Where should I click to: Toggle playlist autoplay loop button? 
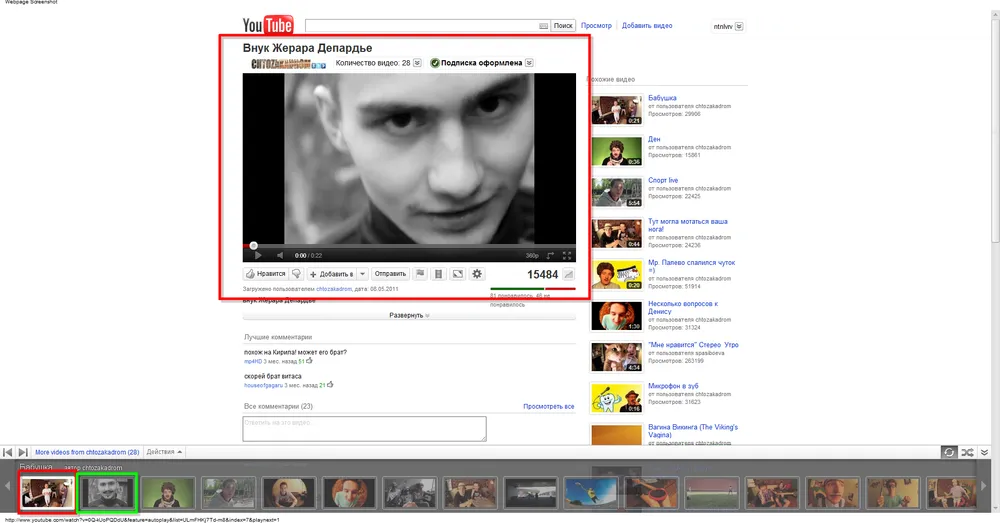pos(949,452)
